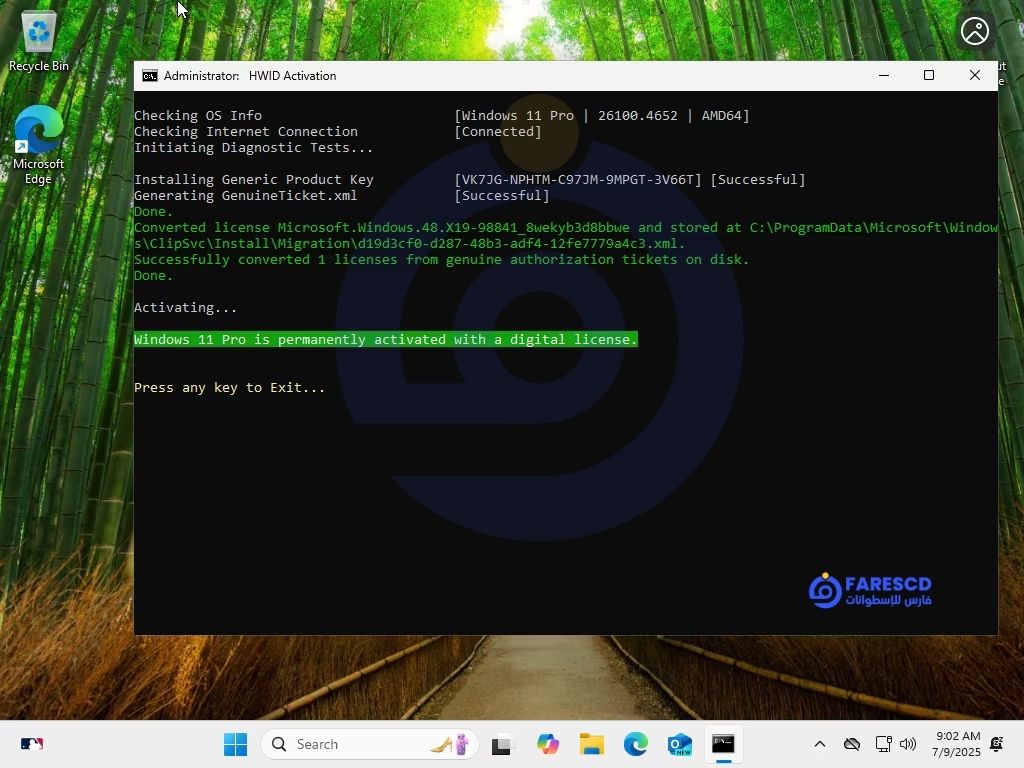
Task: Click the product key VK7JG-NPHTM text
Action: pyautogui.click(x=578, y=180)
